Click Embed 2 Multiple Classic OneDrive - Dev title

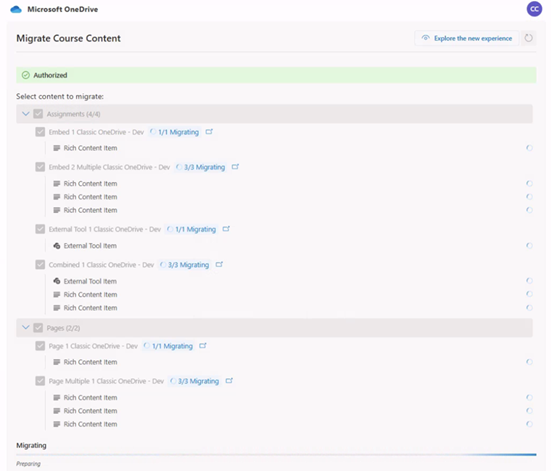tap(109, 167)
